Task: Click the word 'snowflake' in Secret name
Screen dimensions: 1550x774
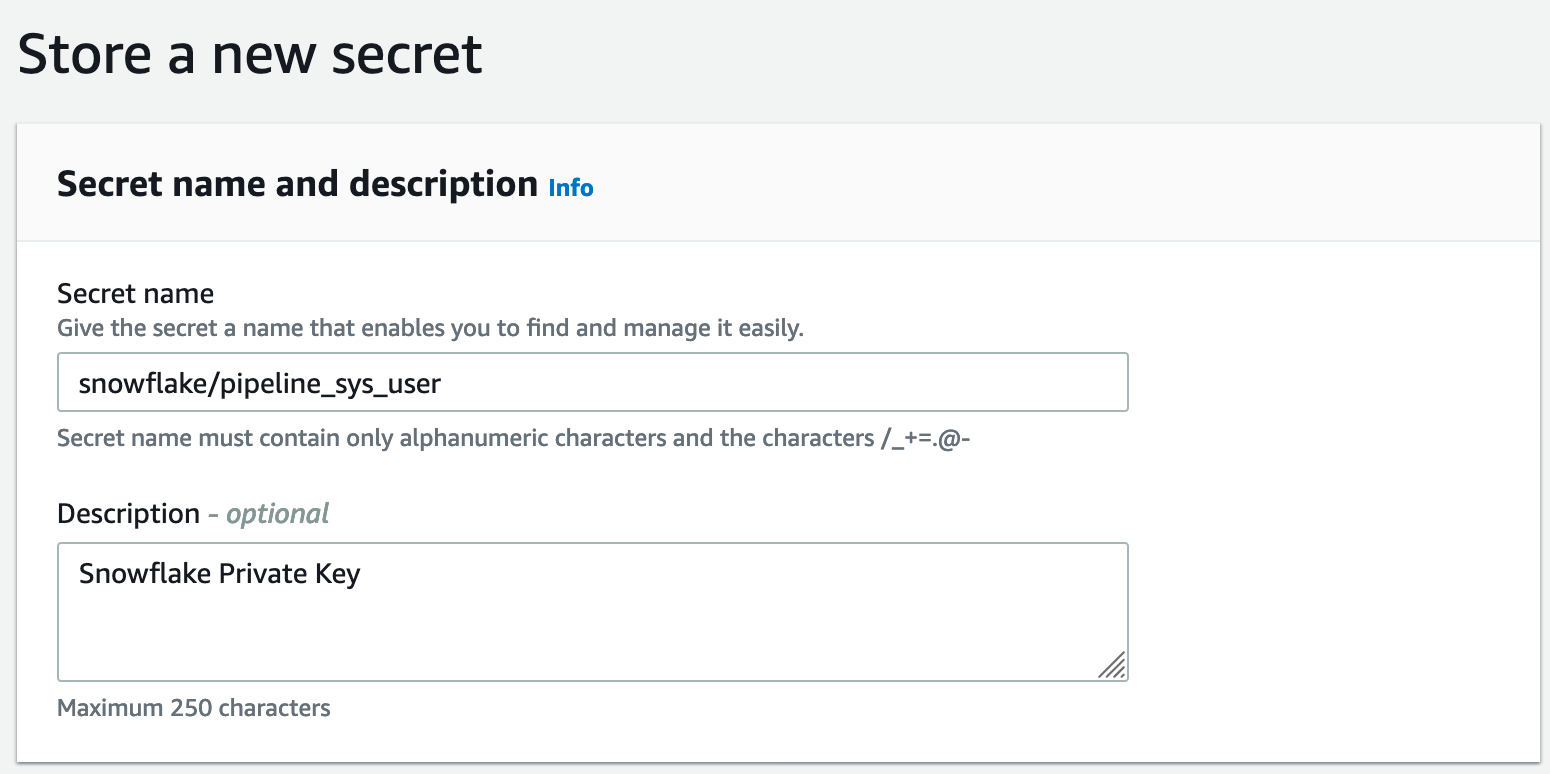Action: pyautogui.click(x=141, y=382)
